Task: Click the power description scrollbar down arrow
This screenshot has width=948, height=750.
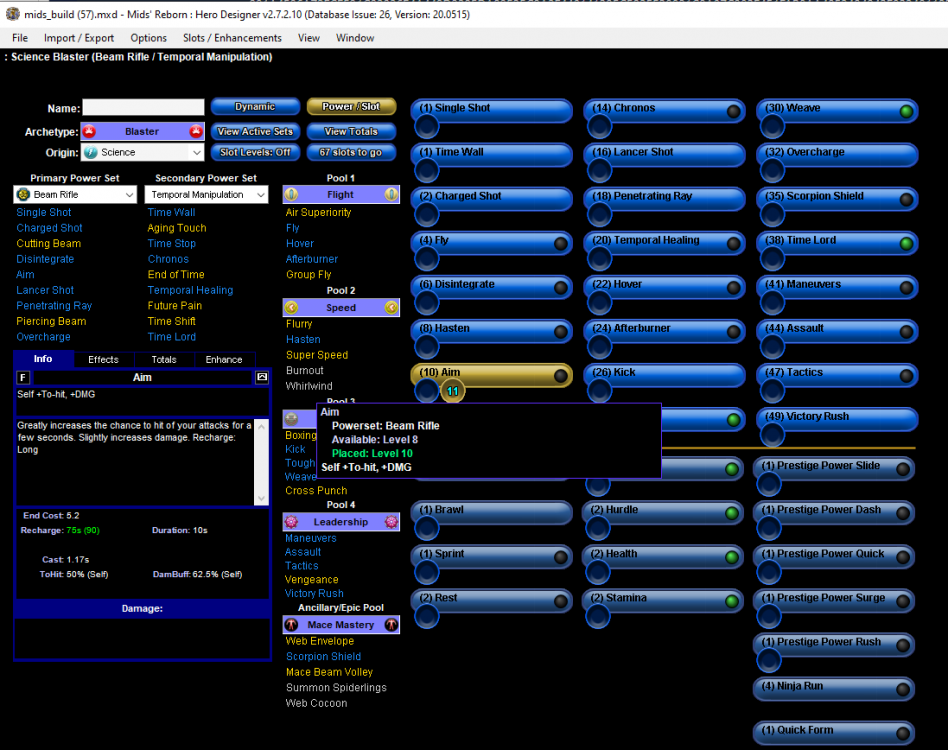Action: (x=262, y=499)
